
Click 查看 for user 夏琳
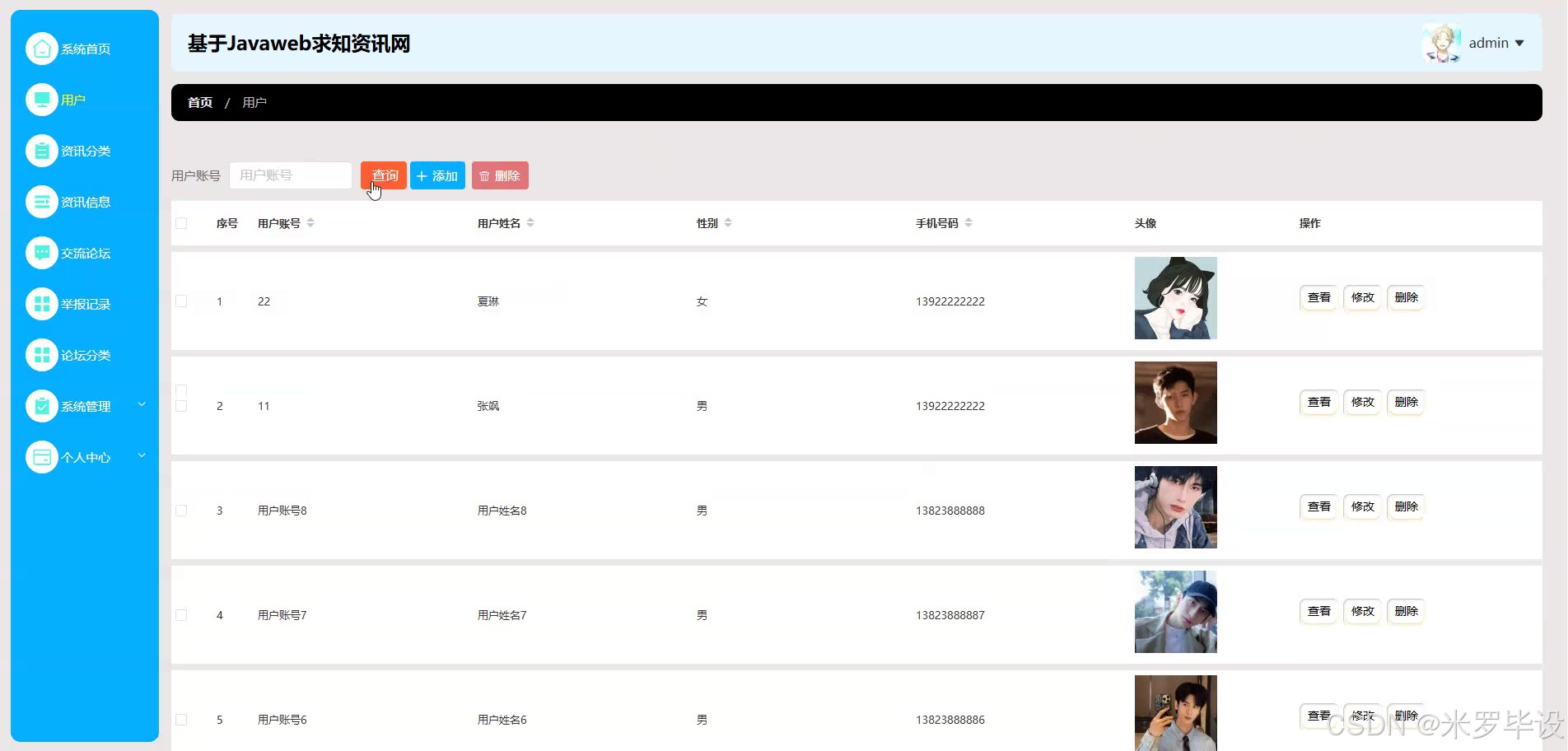(1319, 297)
